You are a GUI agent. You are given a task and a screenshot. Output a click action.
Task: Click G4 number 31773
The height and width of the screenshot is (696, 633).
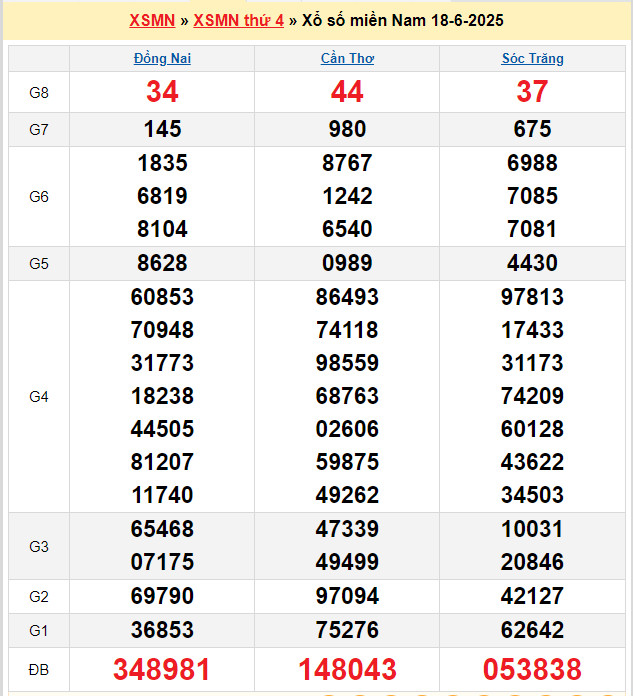[x=162, y=363]
